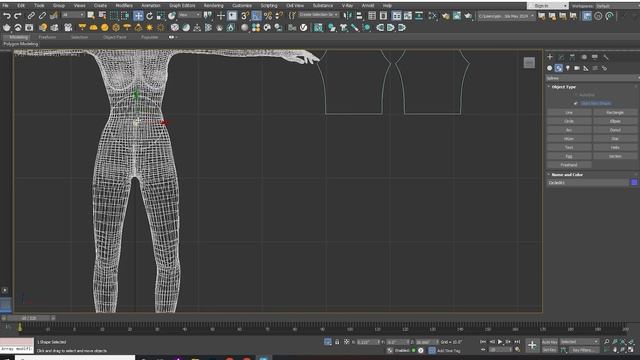Click the Ellipse spline button
The image size is (640, 360).
(x=615, y=121)
